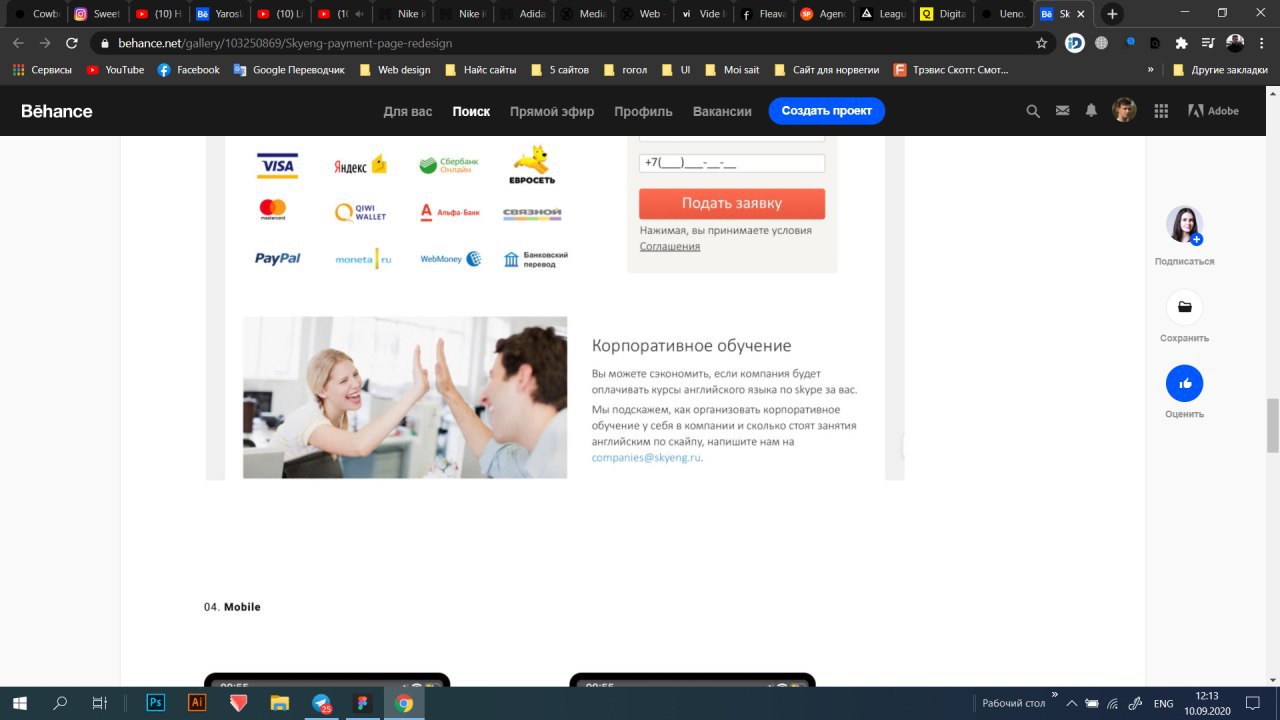
Task: Expand hidden bookmarks with chevron
Action: point(1151,70)
